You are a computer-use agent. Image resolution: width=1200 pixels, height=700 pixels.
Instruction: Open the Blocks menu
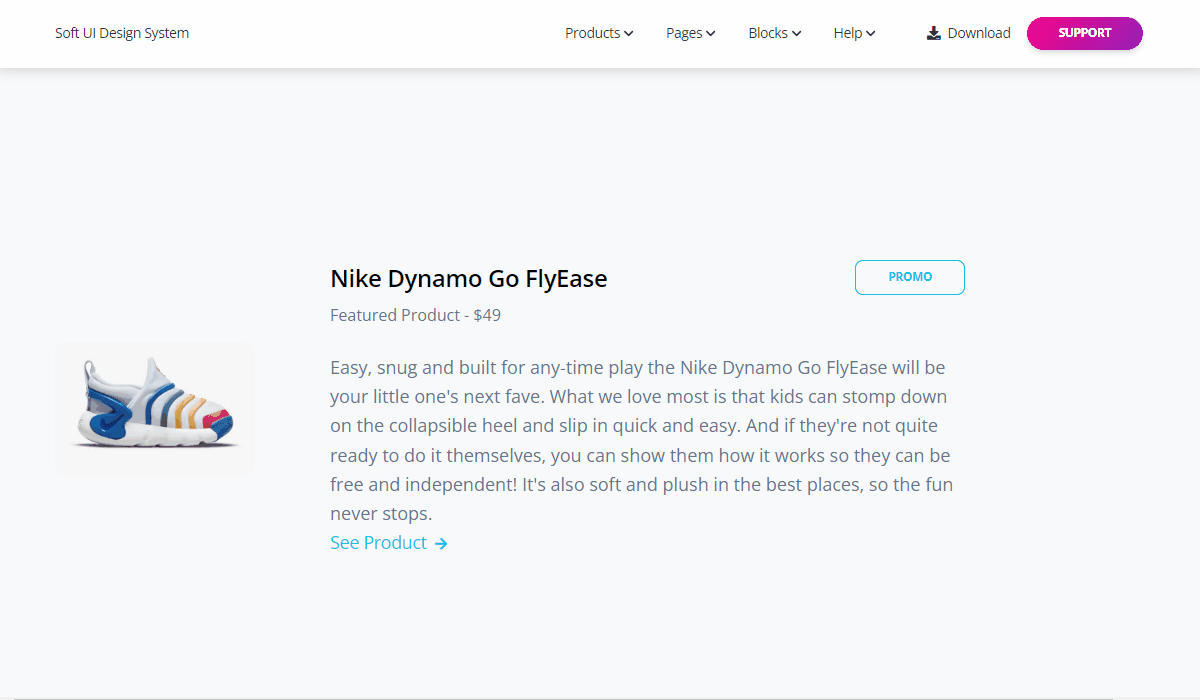coord(775,33)
